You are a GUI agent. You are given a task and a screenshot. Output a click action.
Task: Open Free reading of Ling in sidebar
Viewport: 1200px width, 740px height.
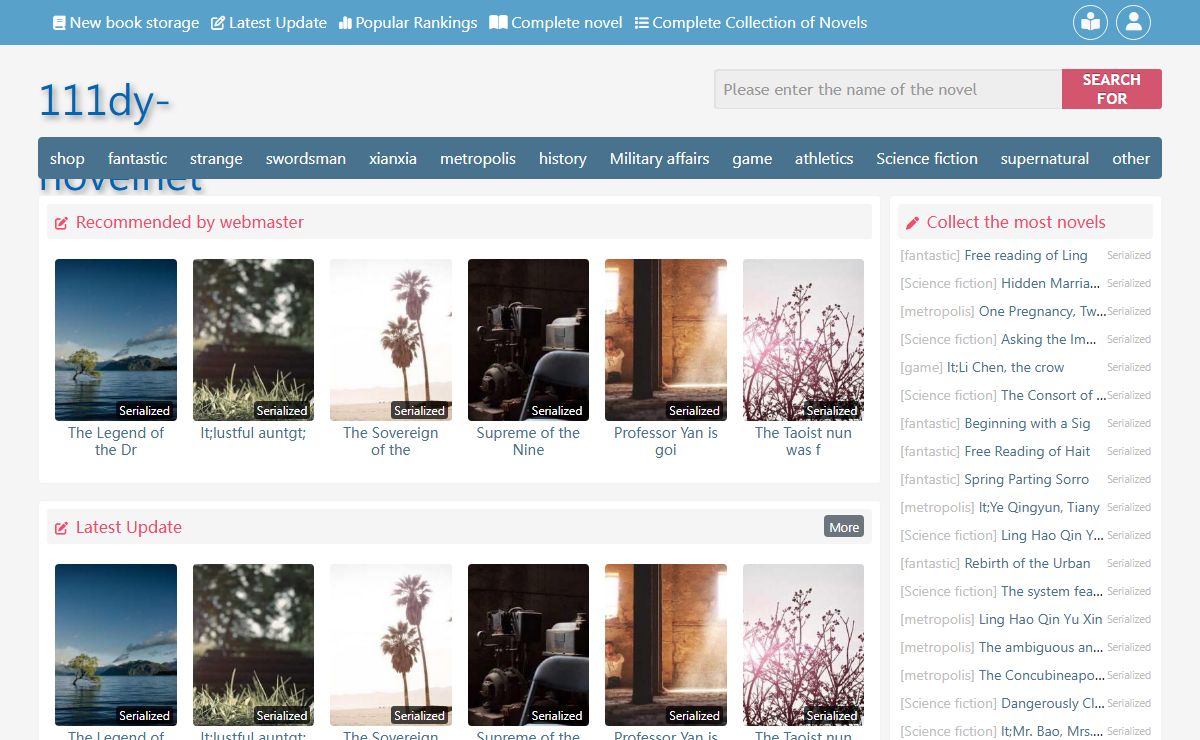1026,255
